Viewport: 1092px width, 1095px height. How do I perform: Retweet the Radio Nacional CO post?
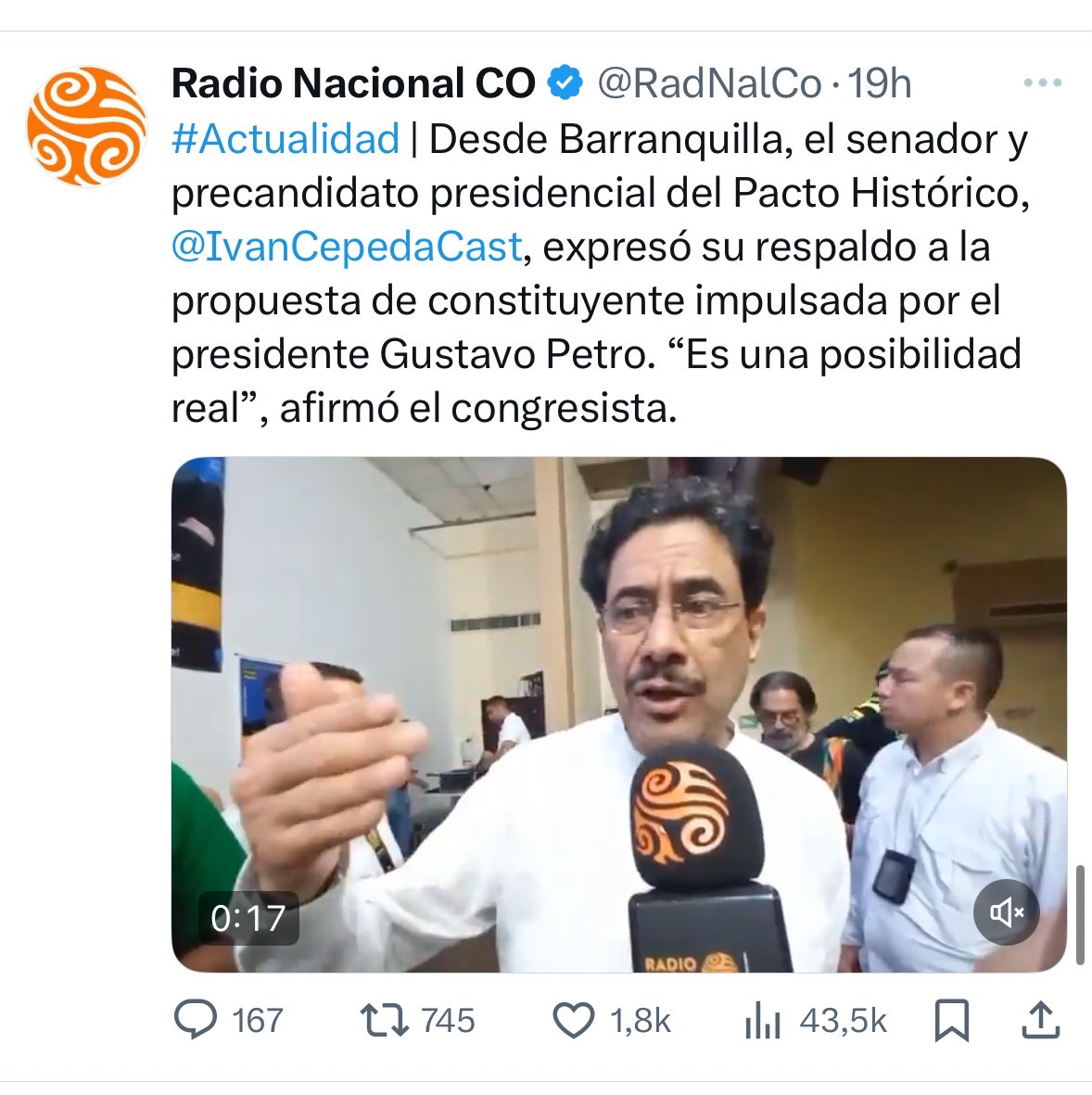(x=384, y=1020)
